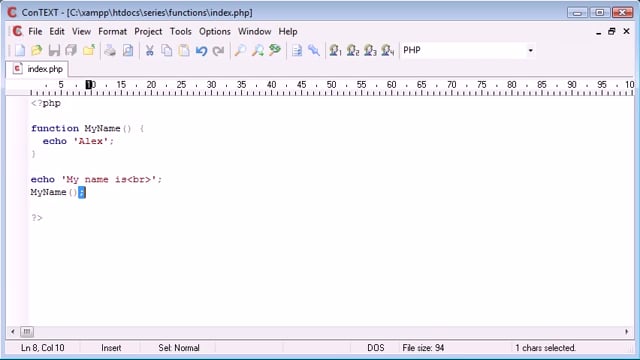The height and width of the screenshot is (360, 640).
Task: Open the Format menu
Action: tap(112, 31)
